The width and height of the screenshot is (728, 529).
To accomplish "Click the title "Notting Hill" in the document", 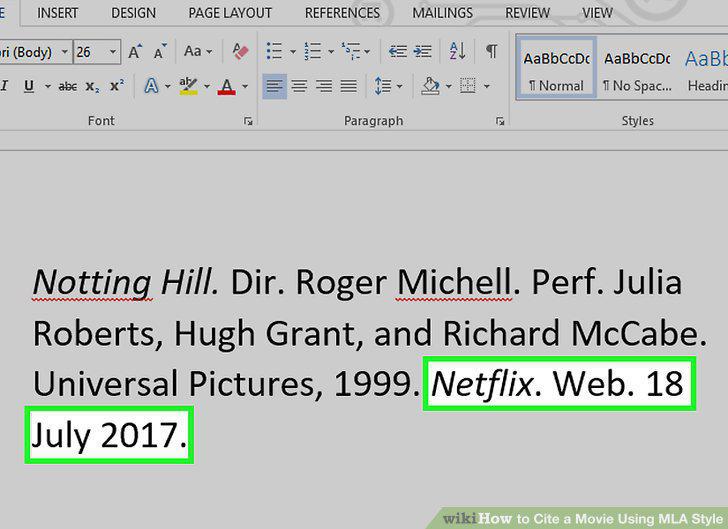I will (122, 282).
